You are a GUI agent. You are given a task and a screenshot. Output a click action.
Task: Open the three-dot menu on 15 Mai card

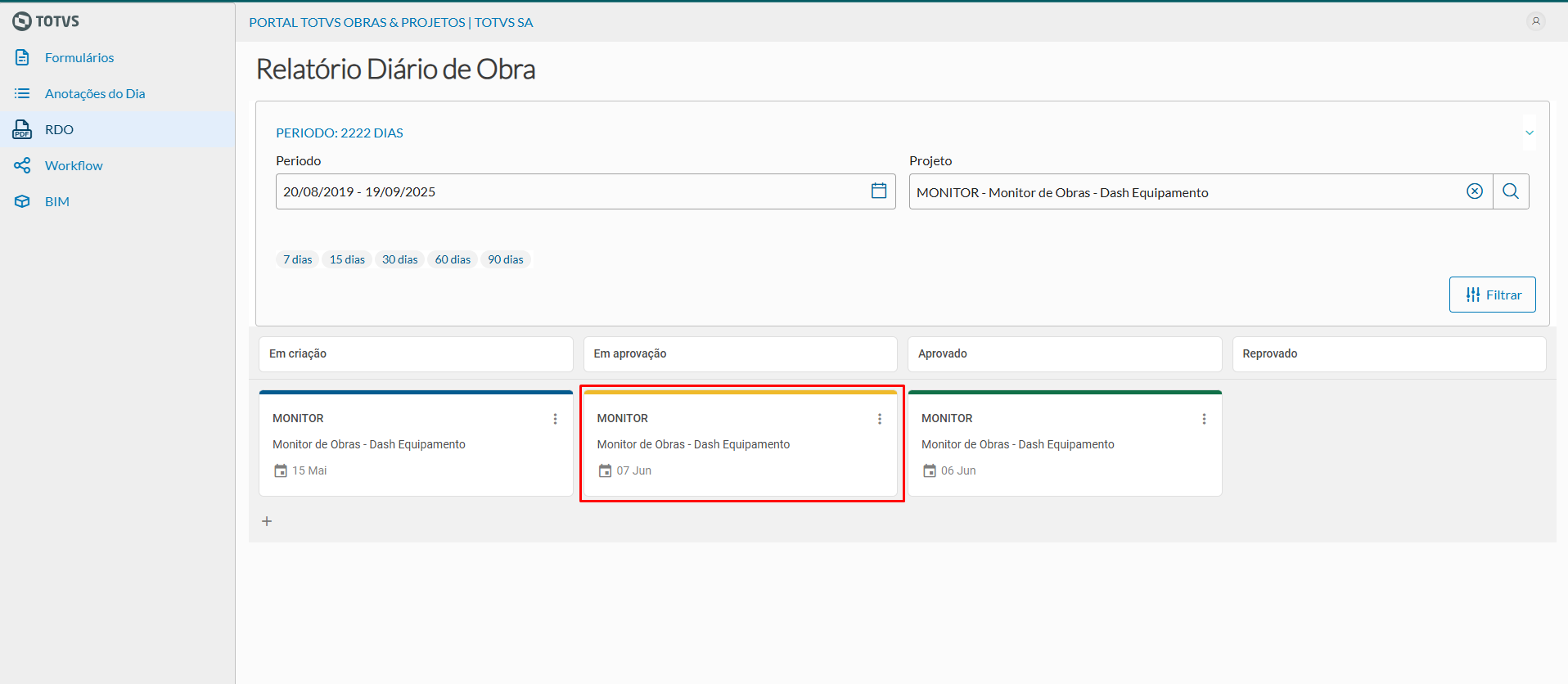(x=555, y=419)
